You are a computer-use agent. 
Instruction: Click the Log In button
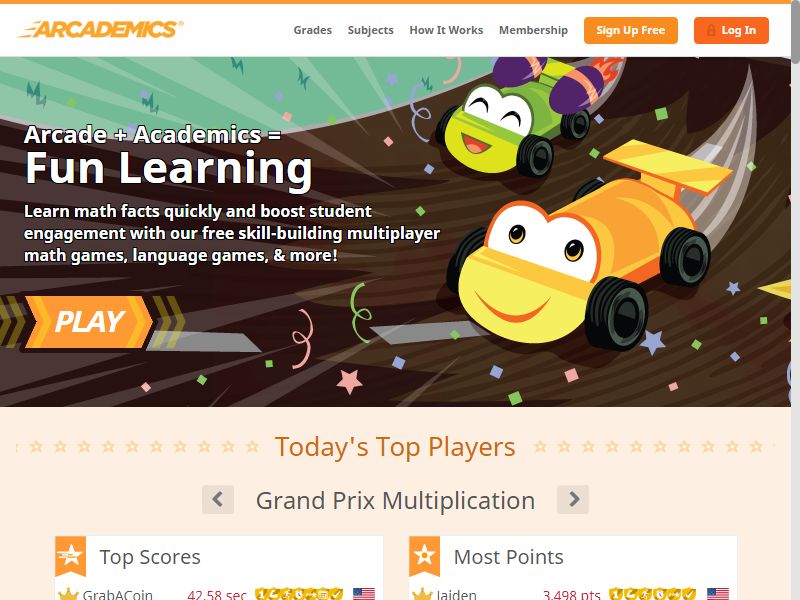pos(731,30)
